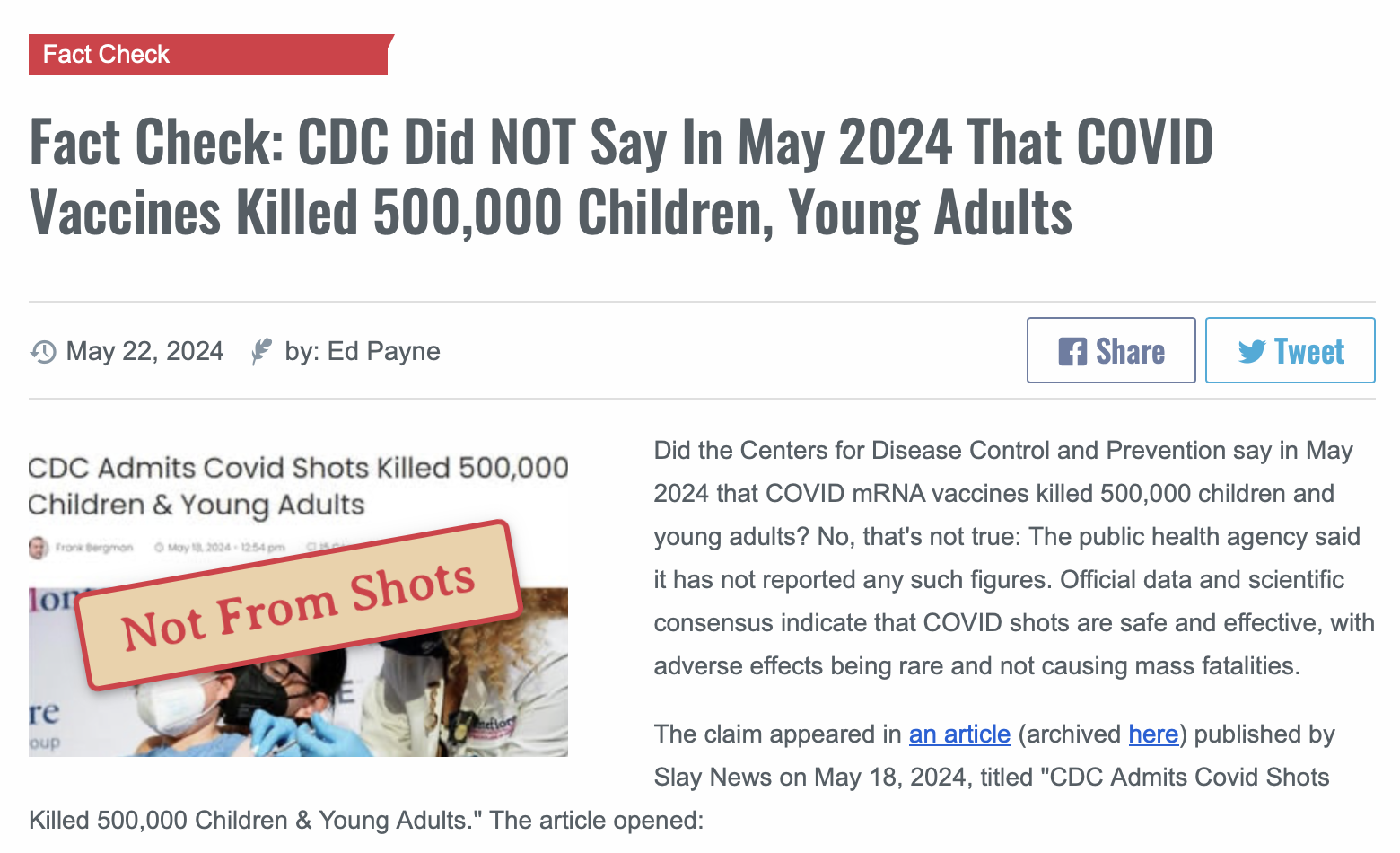Click the Twitter bird icon in Tweet
Viewport: 1400px width, 853px height.
(1252, 351)
